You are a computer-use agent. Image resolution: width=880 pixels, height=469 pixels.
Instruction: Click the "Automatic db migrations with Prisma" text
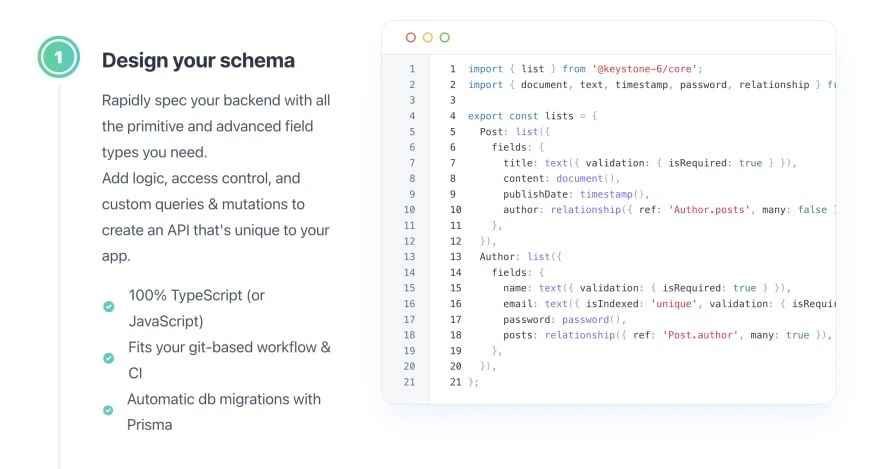tap(224, 411)
